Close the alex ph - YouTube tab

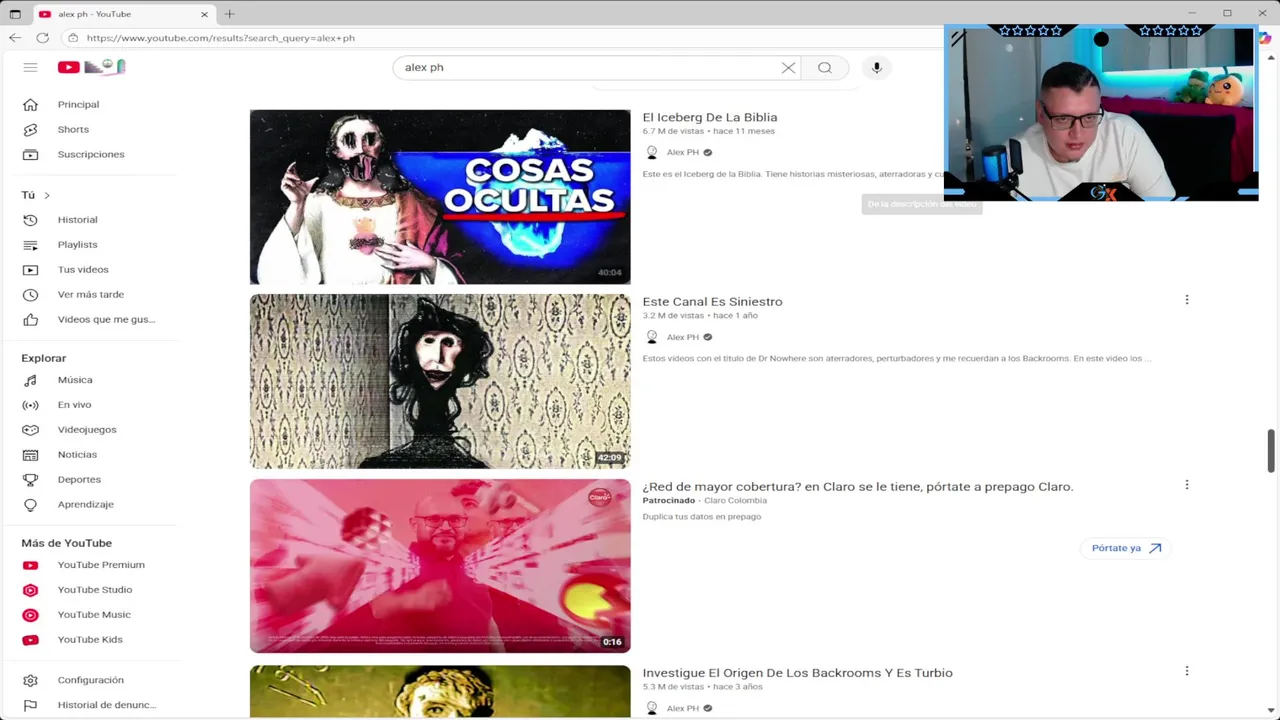click(204, 14)
